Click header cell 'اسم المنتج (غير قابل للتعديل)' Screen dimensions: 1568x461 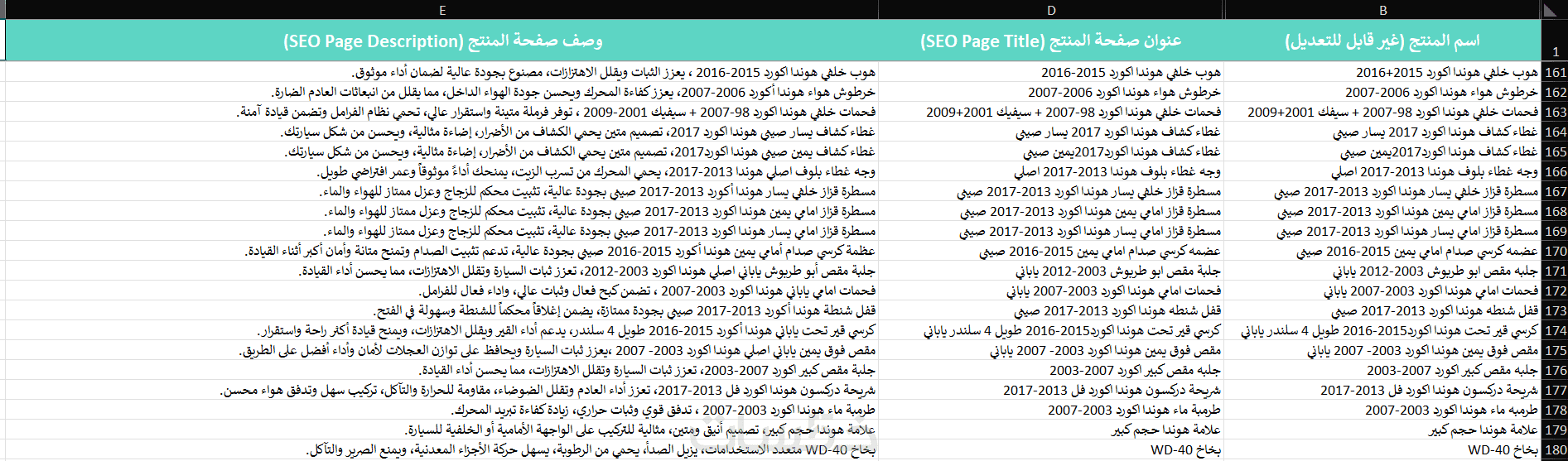click(x=1383, y=41)
